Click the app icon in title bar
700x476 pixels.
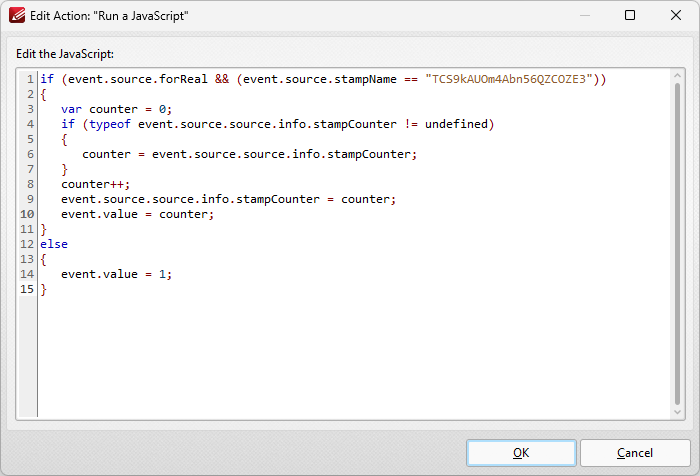(x=17, y=16)
